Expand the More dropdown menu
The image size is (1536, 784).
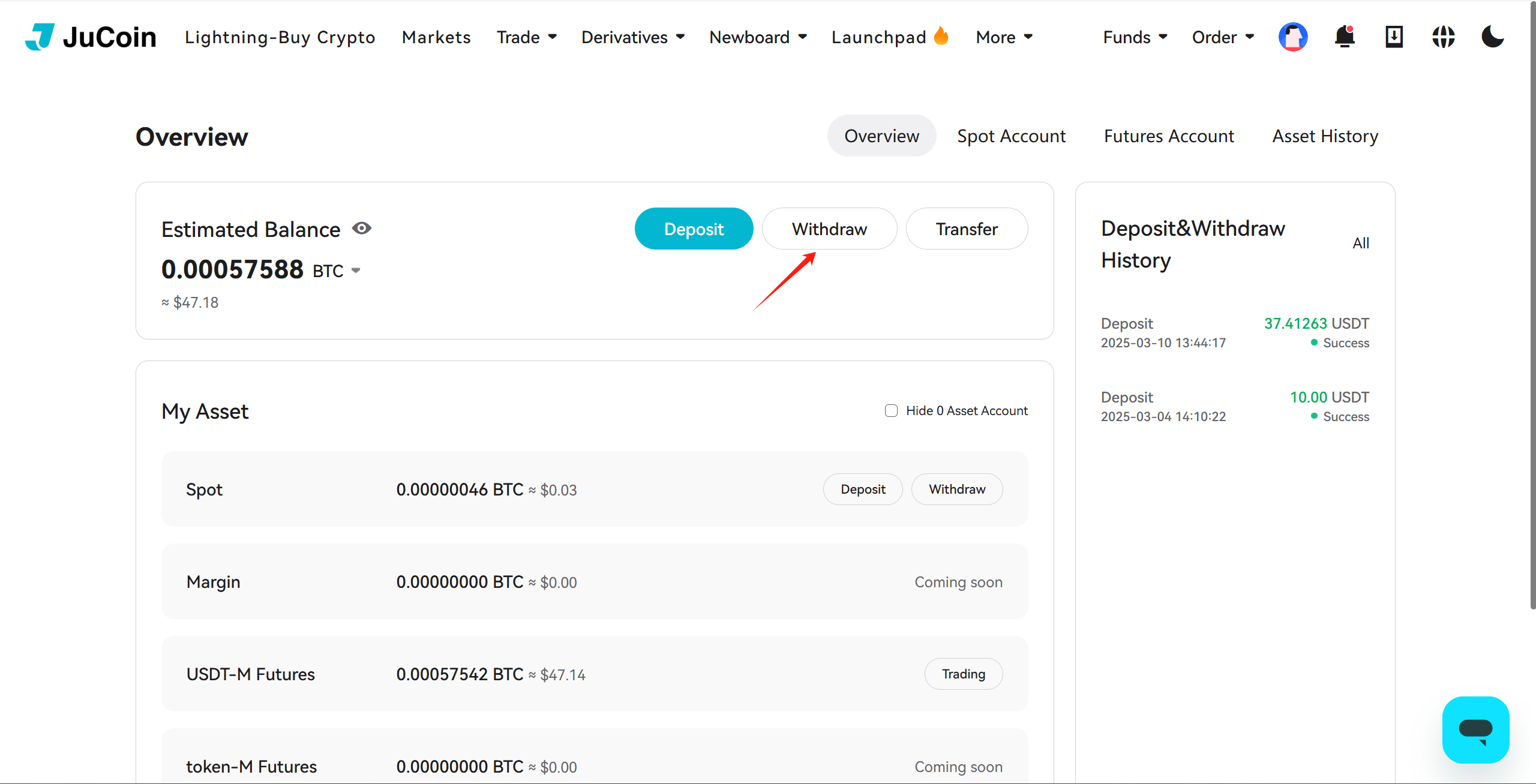pyautogui.click(x=1004, y=37)
